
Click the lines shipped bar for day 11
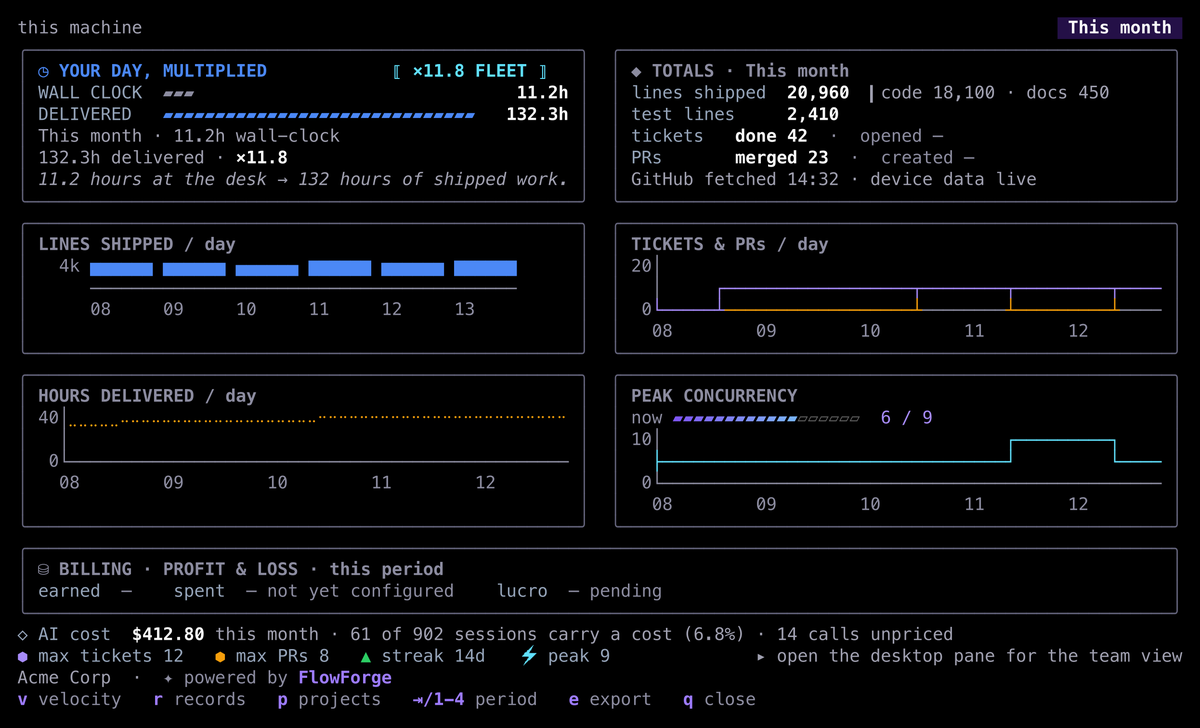pyautogui.click(x=339, y=268)
